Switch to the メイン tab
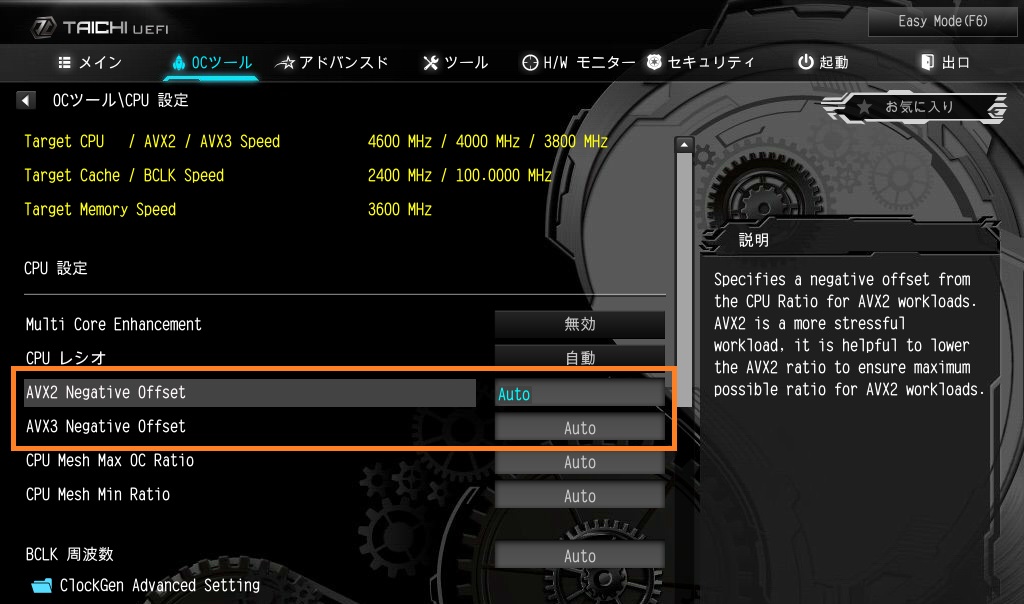 click(90, 62)
